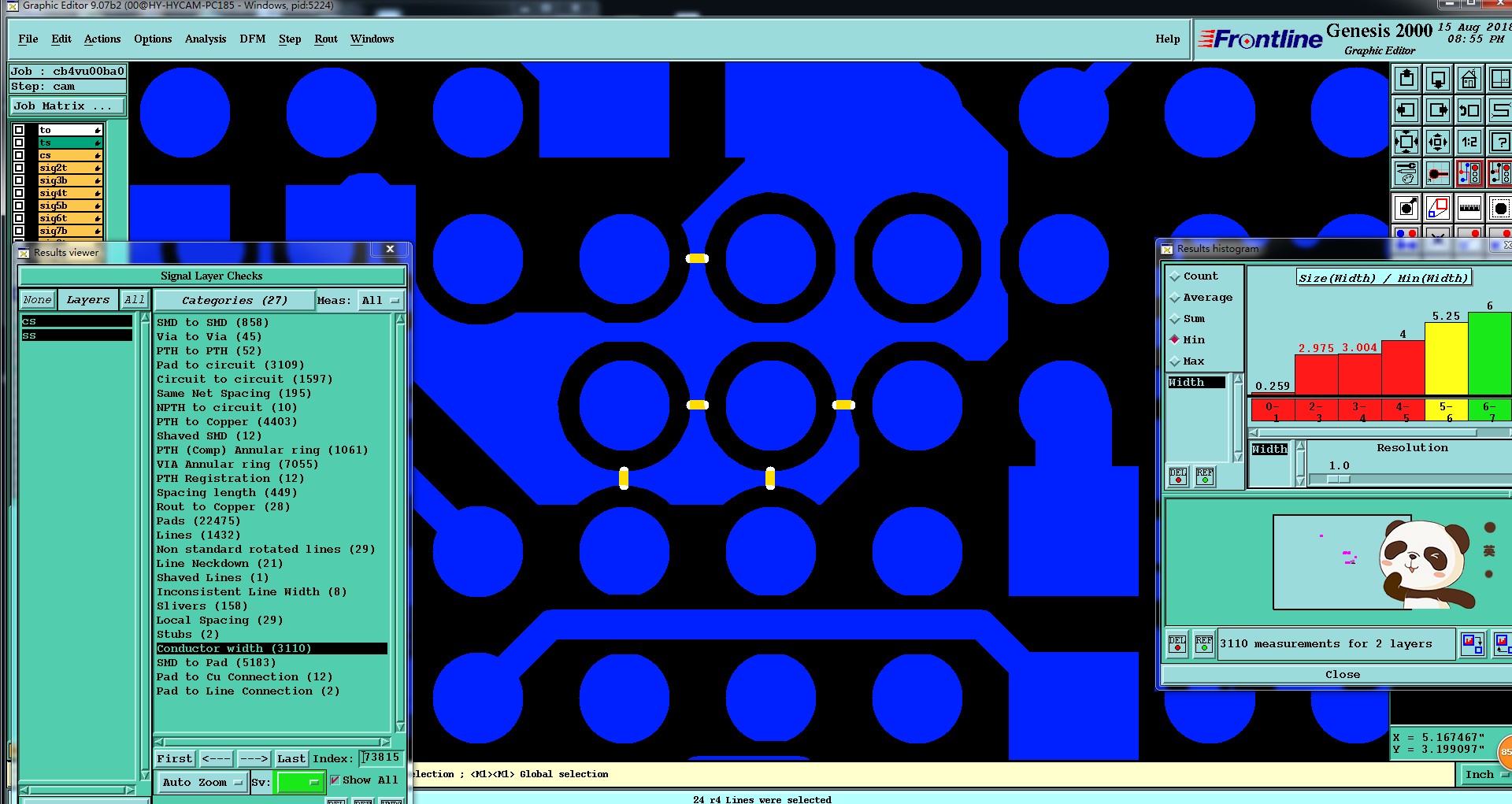Viewport: 1512px width, 804px height.
Task: Click the pan up view icon
Action: 1406,79
